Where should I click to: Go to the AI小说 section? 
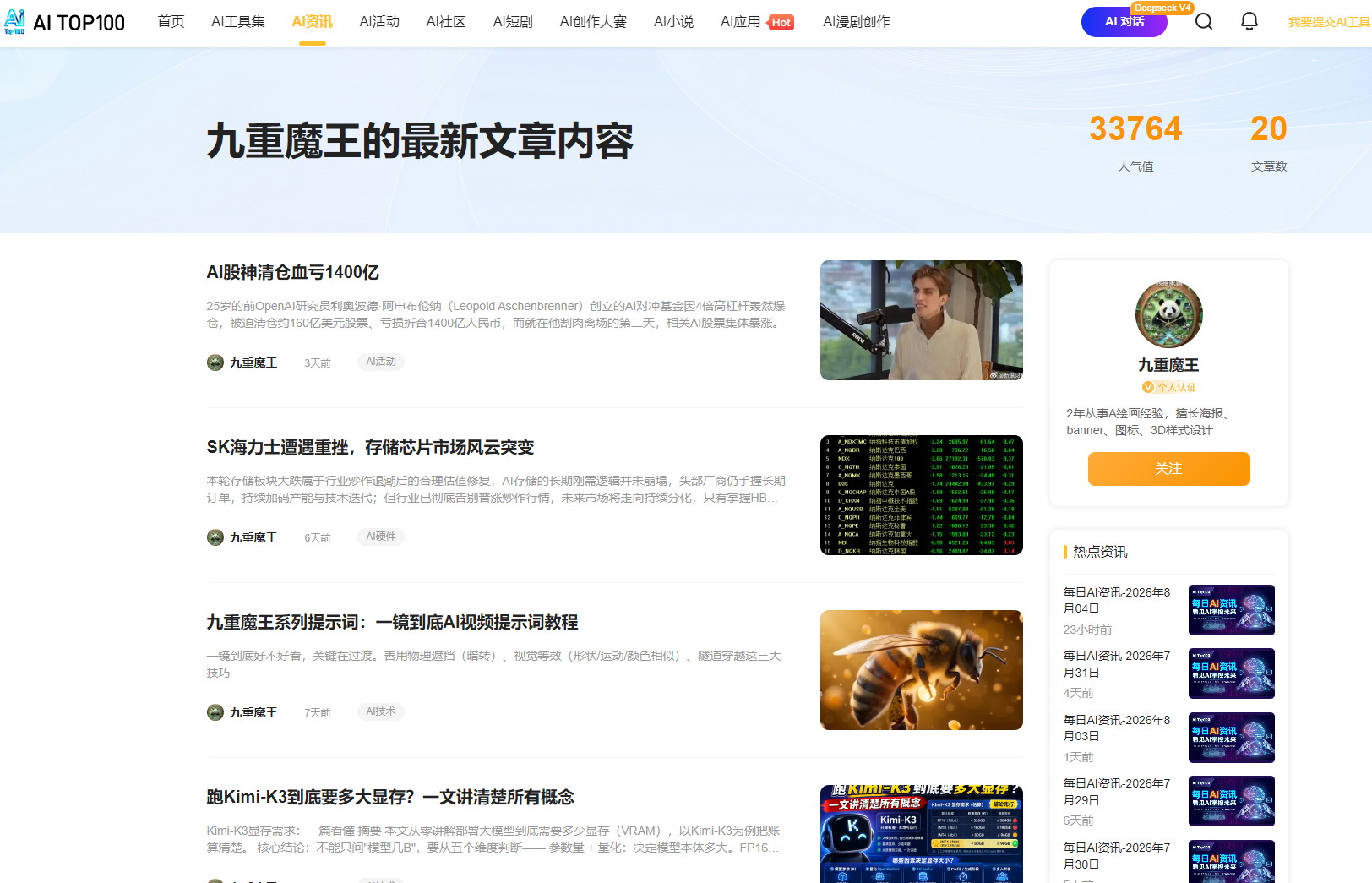pyautogui.click(x=673, y=22)
